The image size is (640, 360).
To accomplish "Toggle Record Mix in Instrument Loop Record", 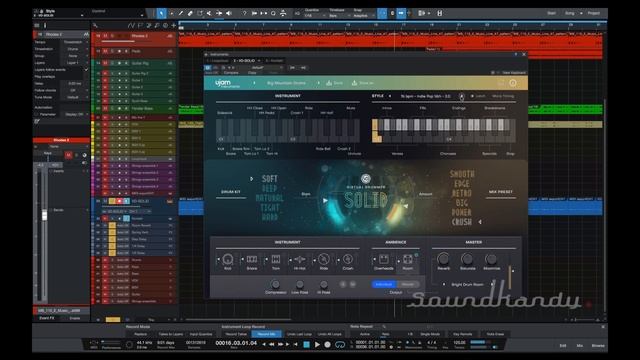I will 267,334.
